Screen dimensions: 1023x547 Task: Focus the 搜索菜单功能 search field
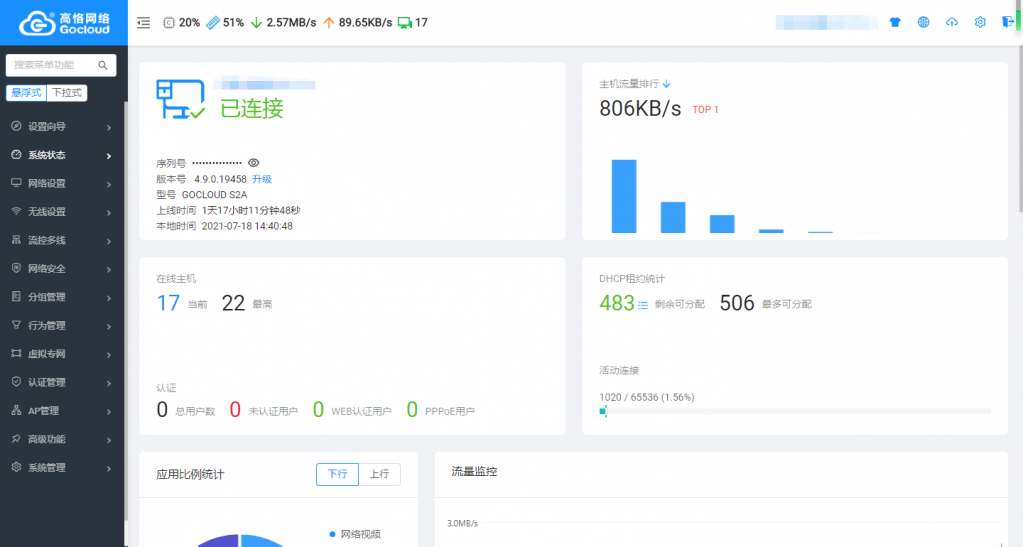pyautogui.click(x=61, y=65)
